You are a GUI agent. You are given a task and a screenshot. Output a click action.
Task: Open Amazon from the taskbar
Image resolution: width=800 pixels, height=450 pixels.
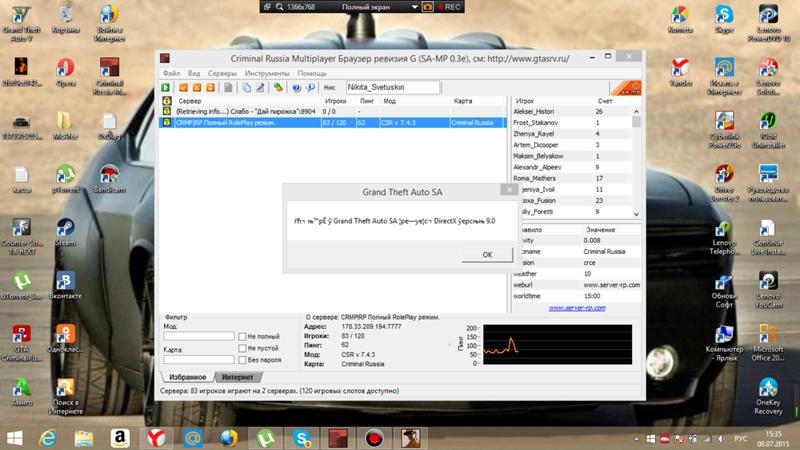pyautogui.click(x=119, y=438)
